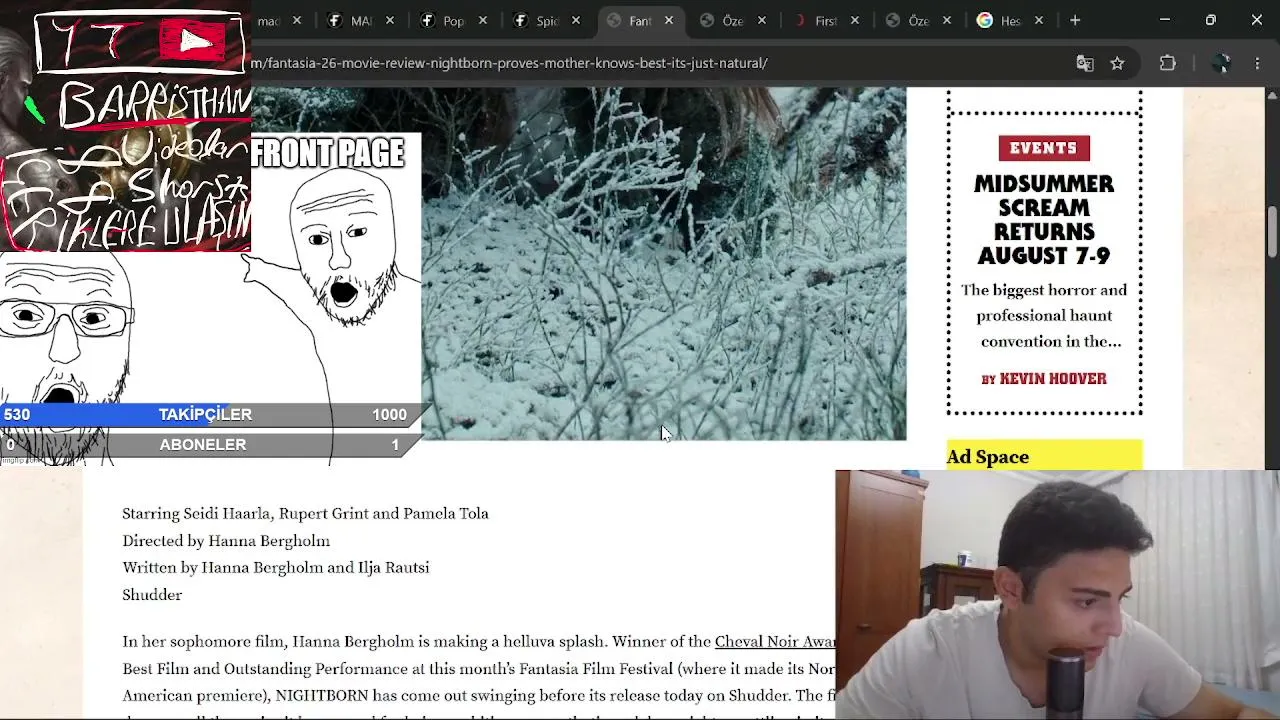
Task: Switch to the Hes Google tab
Action: tap(1010, 20)
